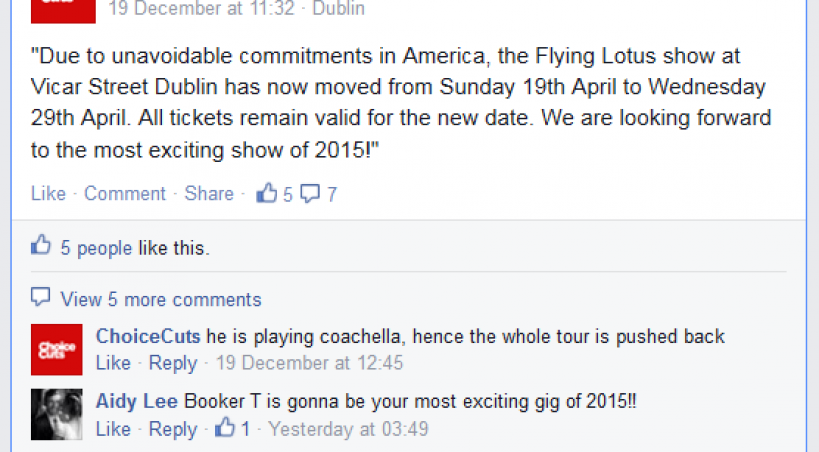Click the speech bubble comment count icon
This screenshot has width=819, height=452.
click(x=311, y=193)
